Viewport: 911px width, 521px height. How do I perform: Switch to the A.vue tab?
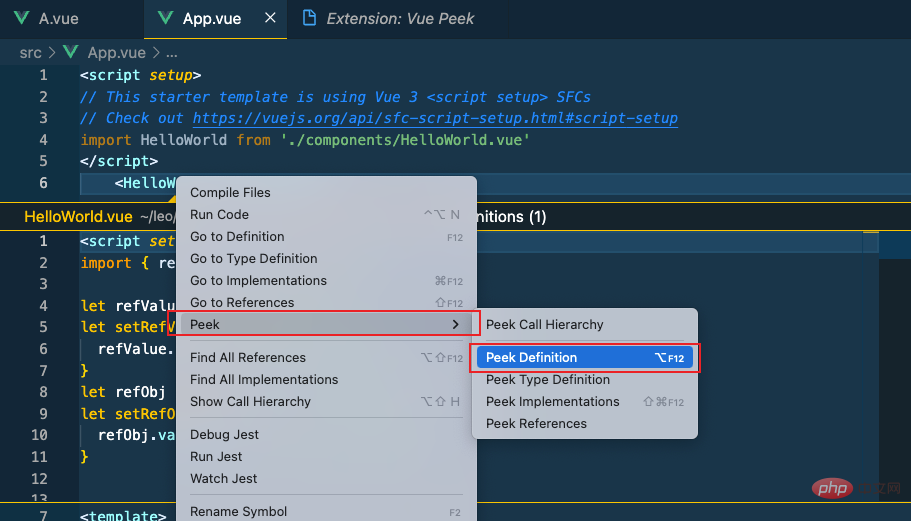(58, 19)
